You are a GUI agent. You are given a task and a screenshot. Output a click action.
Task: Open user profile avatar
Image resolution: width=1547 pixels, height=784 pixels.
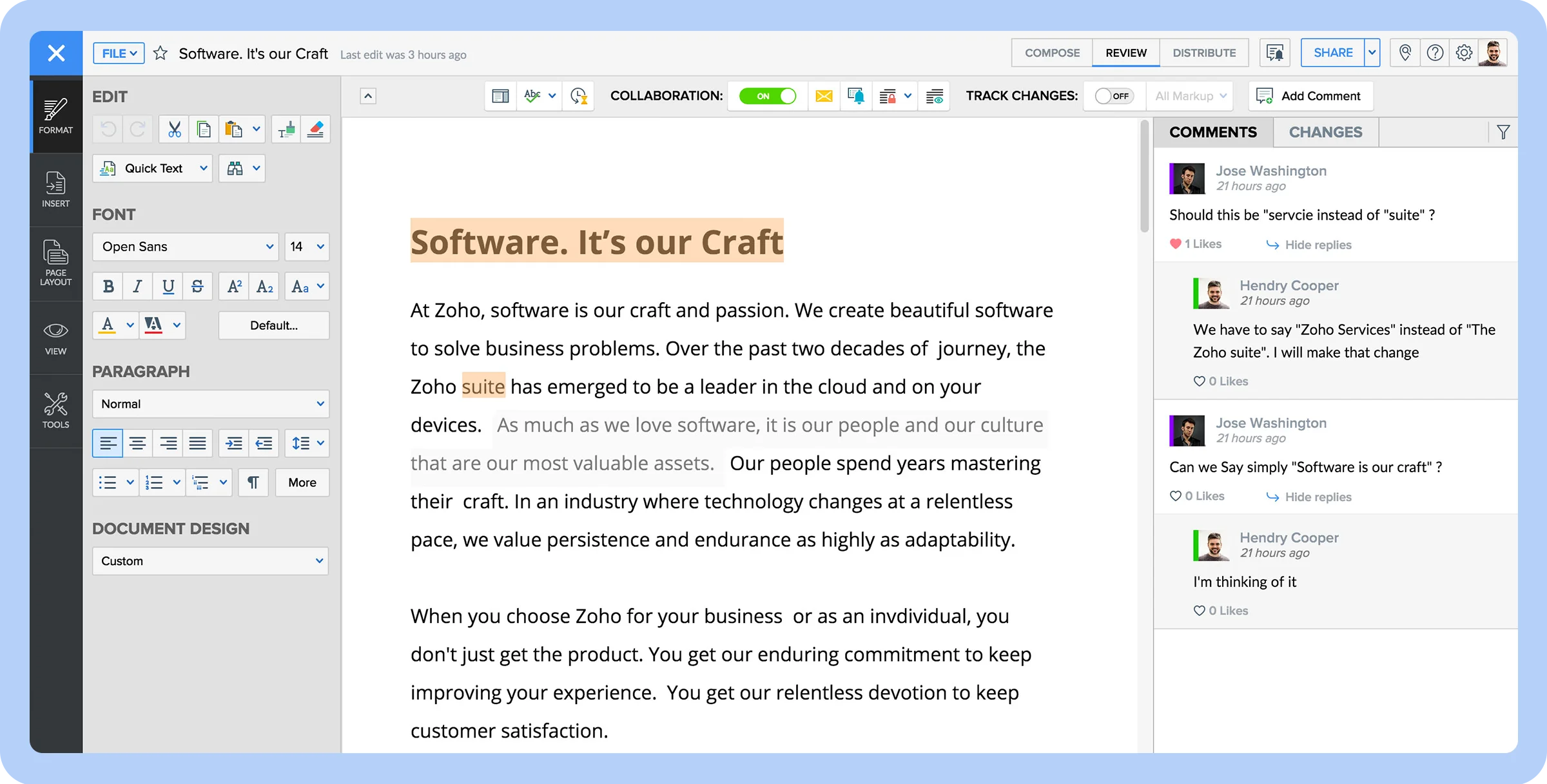[1493, 53]
